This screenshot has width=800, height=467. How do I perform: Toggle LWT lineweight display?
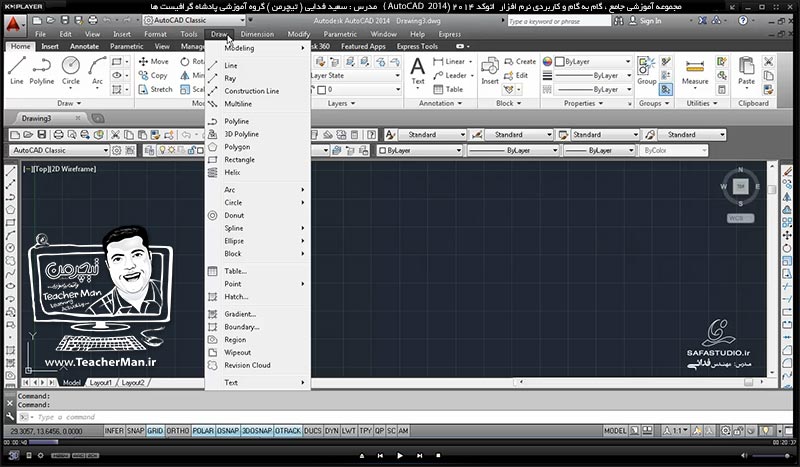[x=349, y=431]
